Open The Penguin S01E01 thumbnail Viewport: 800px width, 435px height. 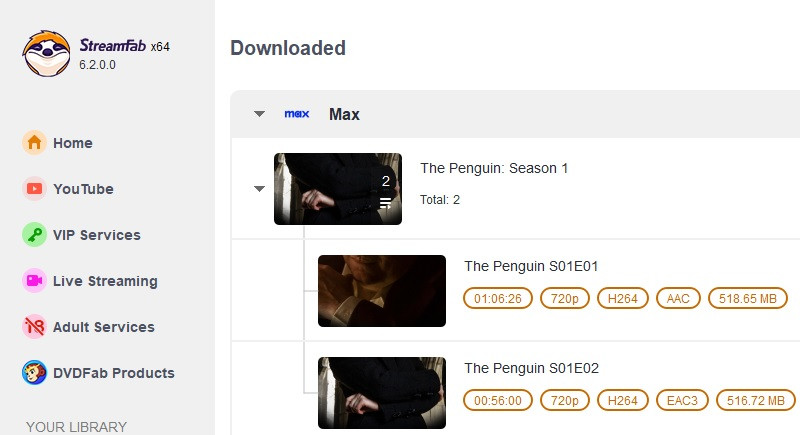[x=381, y=291]
